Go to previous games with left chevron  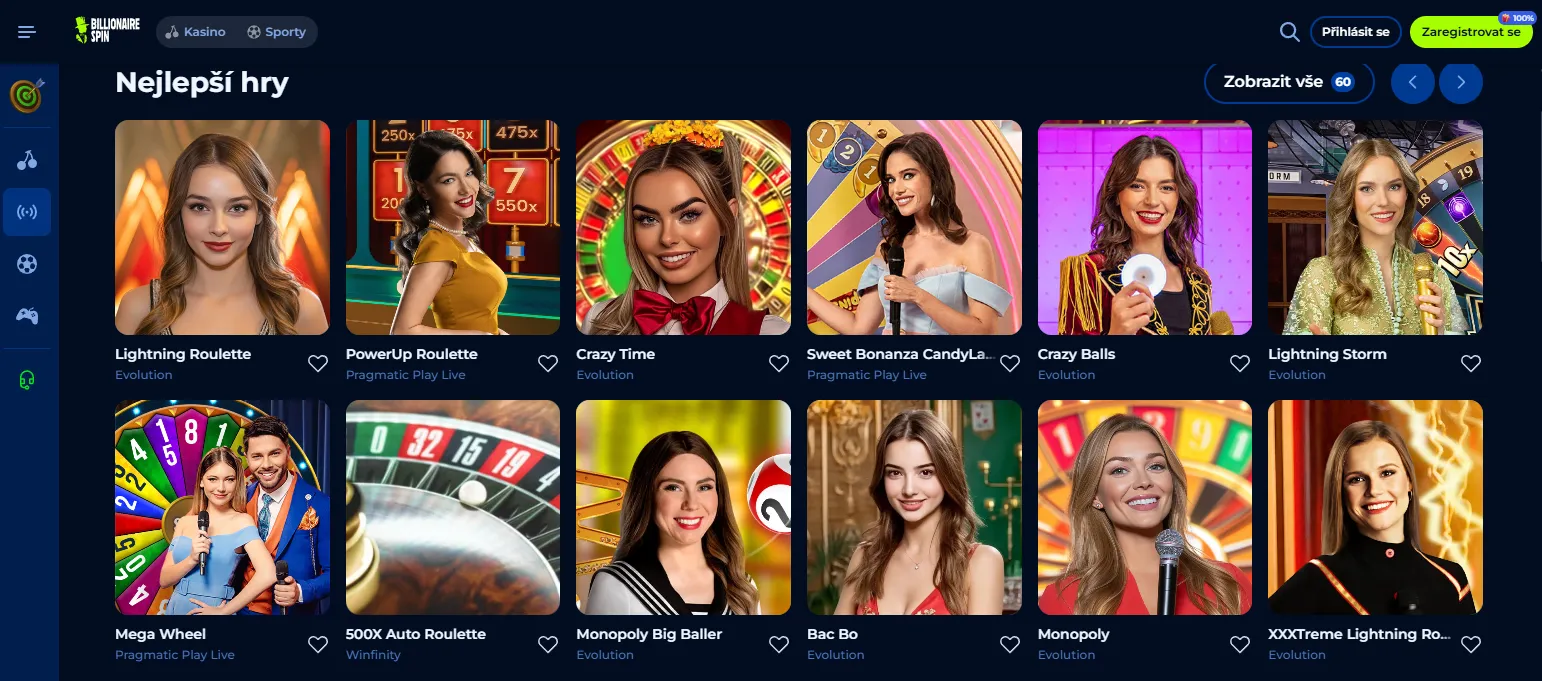[1413, 82]
